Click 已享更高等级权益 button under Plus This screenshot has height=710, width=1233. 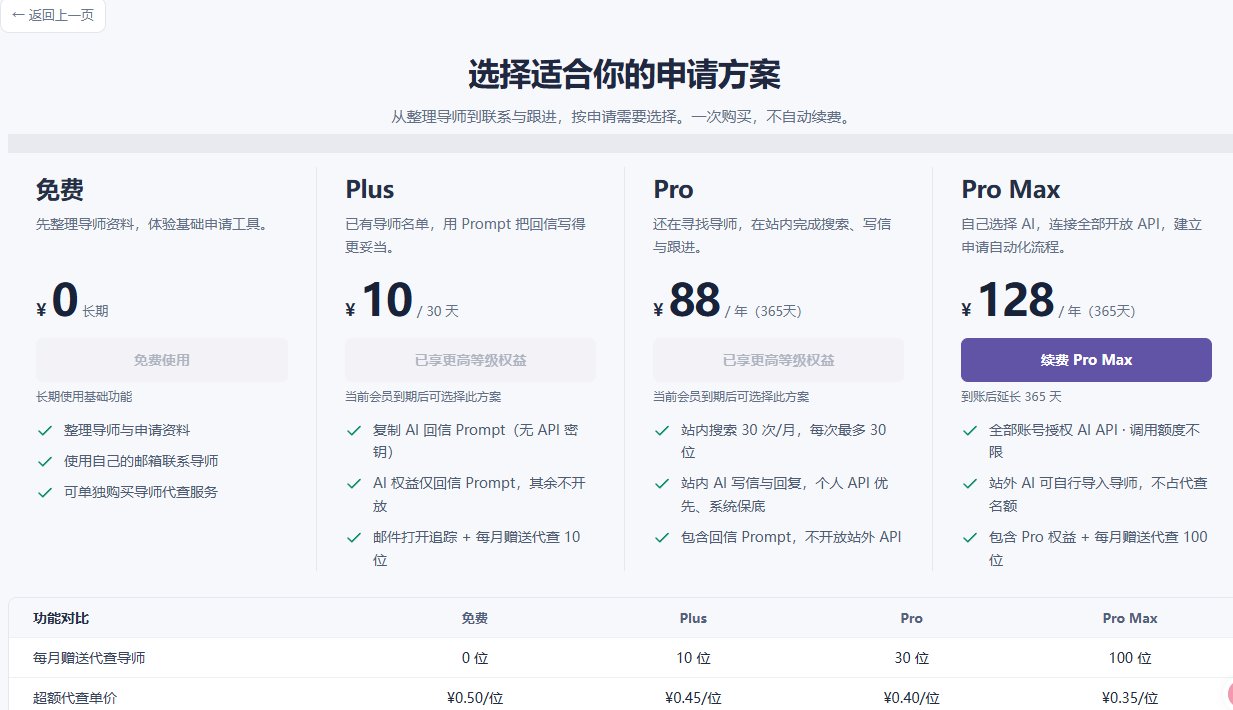click(470, 360)
